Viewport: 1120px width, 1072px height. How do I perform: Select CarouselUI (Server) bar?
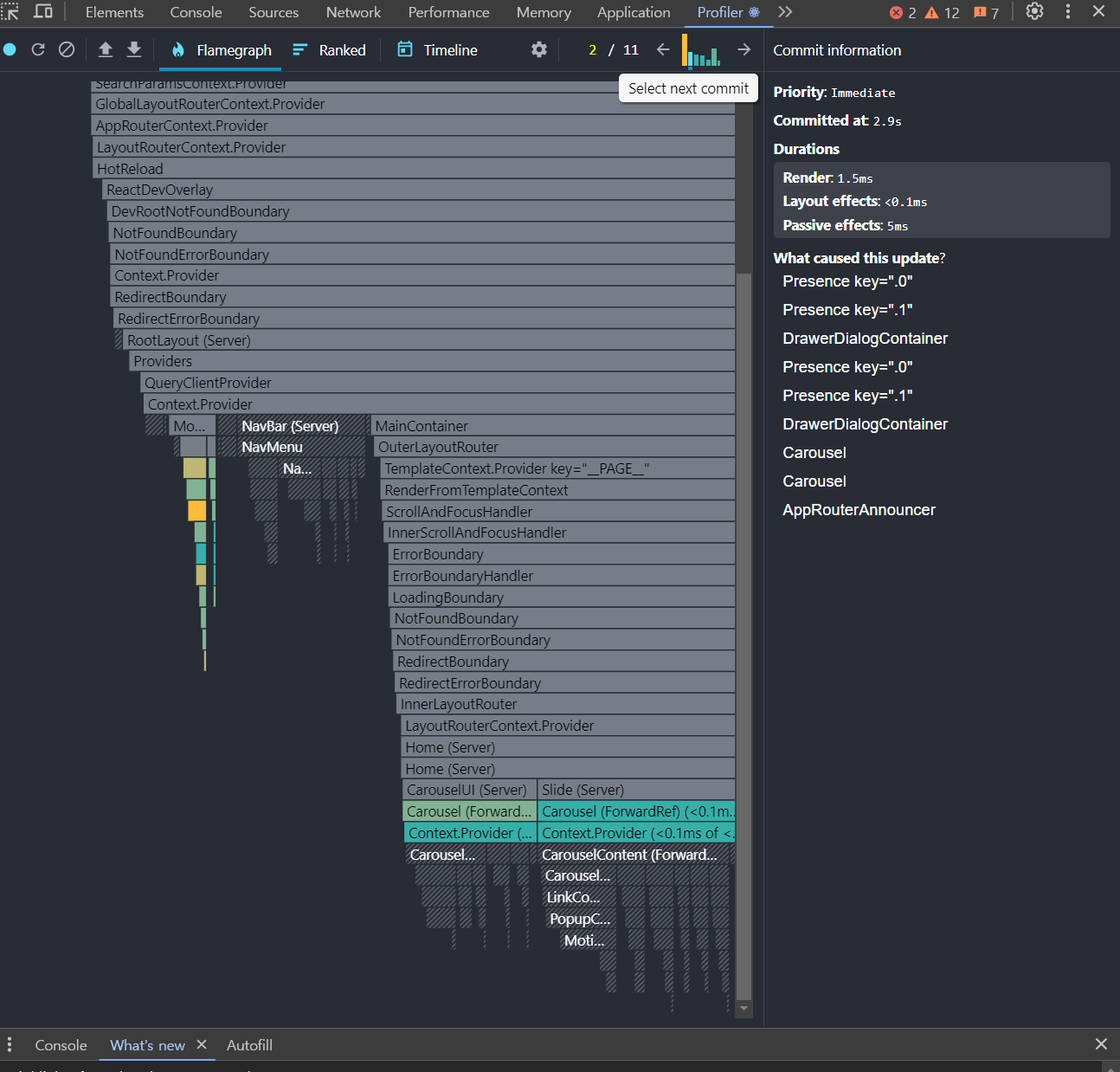tap(469, 790)
